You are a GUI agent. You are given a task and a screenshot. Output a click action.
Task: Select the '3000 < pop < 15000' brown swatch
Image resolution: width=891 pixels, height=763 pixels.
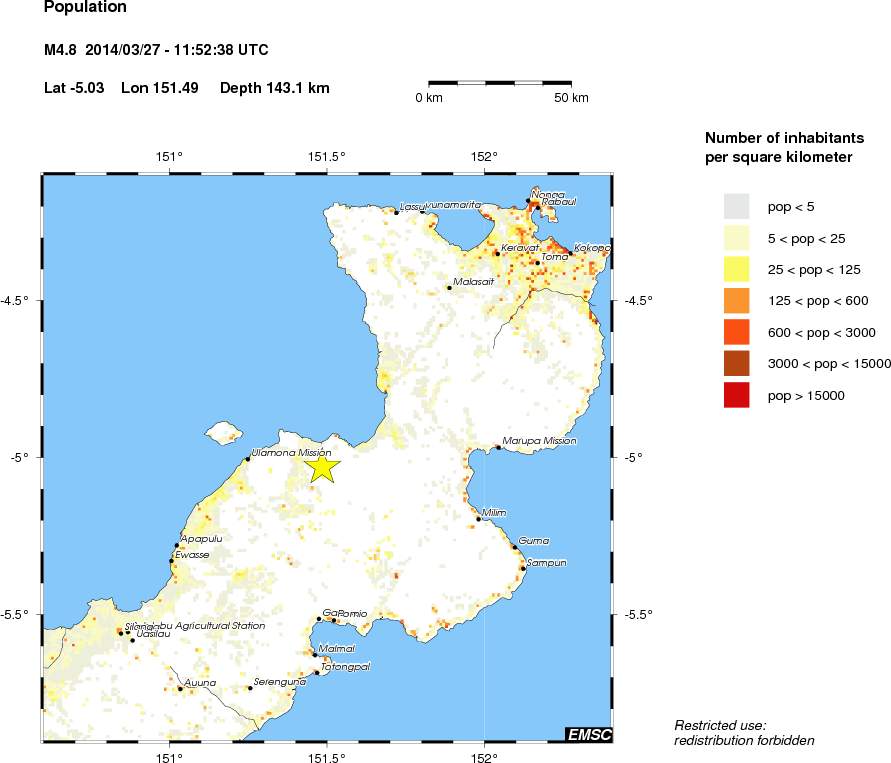click(736, 363)
